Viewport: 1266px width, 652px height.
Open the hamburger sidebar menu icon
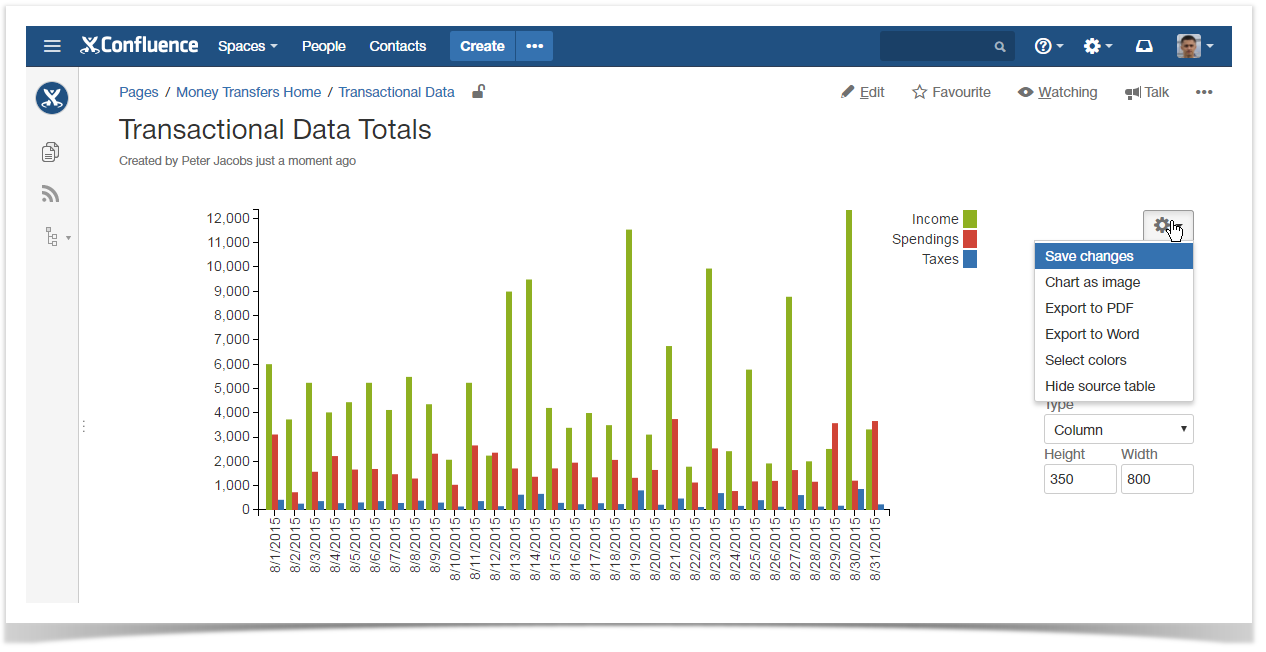[52, 46]
